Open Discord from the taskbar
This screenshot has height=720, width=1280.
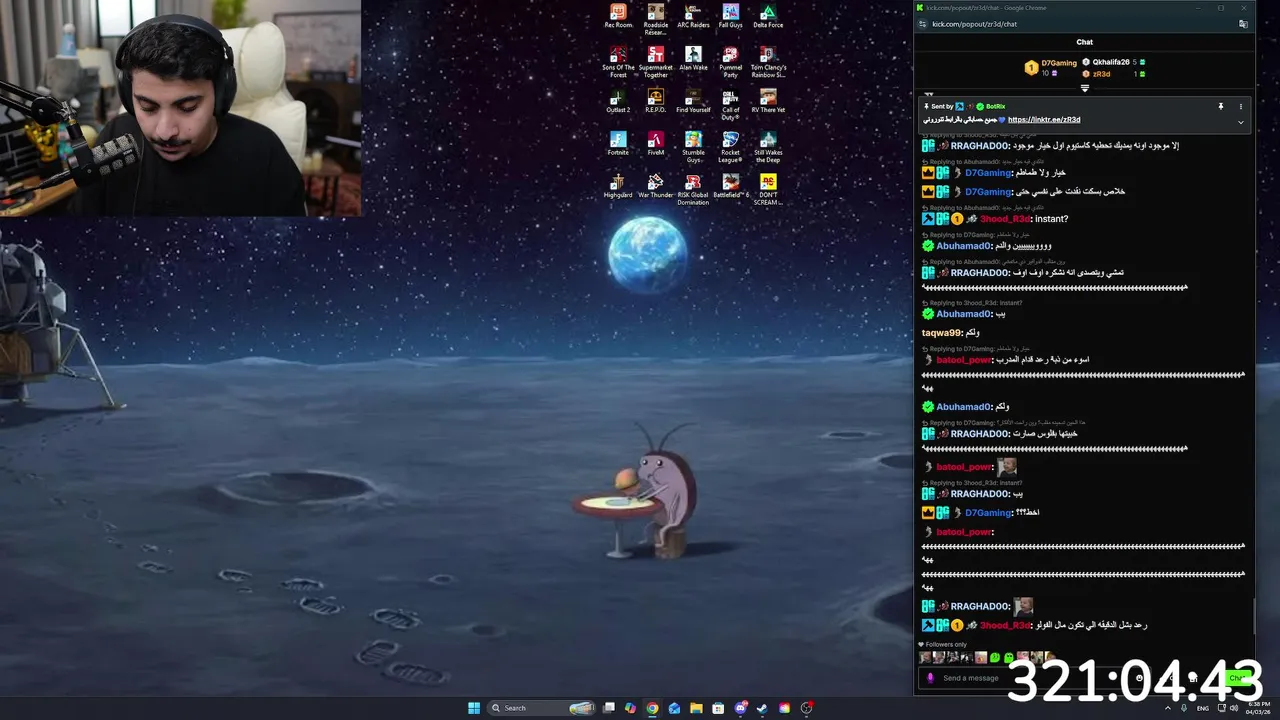coord(740,708)
